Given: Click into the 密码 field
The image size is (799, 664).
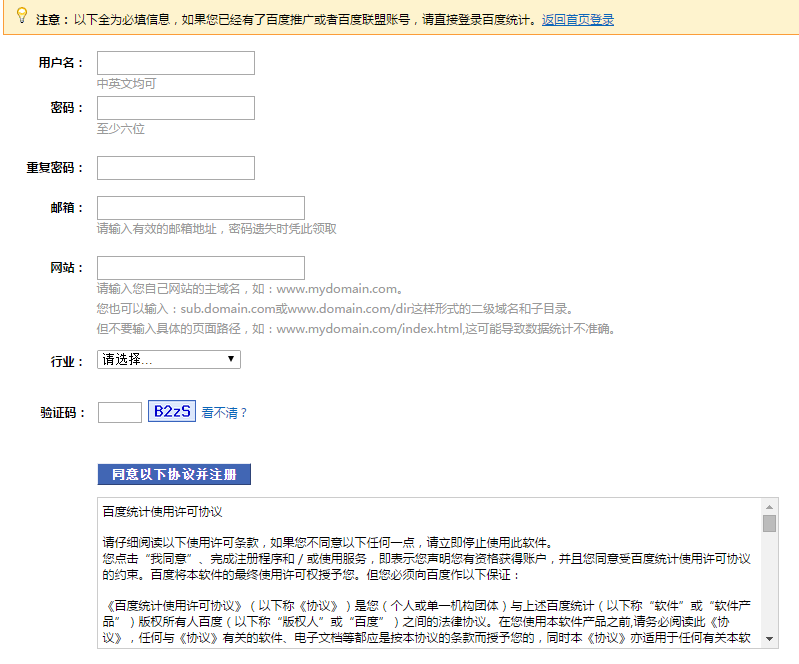Looking at the screenshot, I should point(175,108).
